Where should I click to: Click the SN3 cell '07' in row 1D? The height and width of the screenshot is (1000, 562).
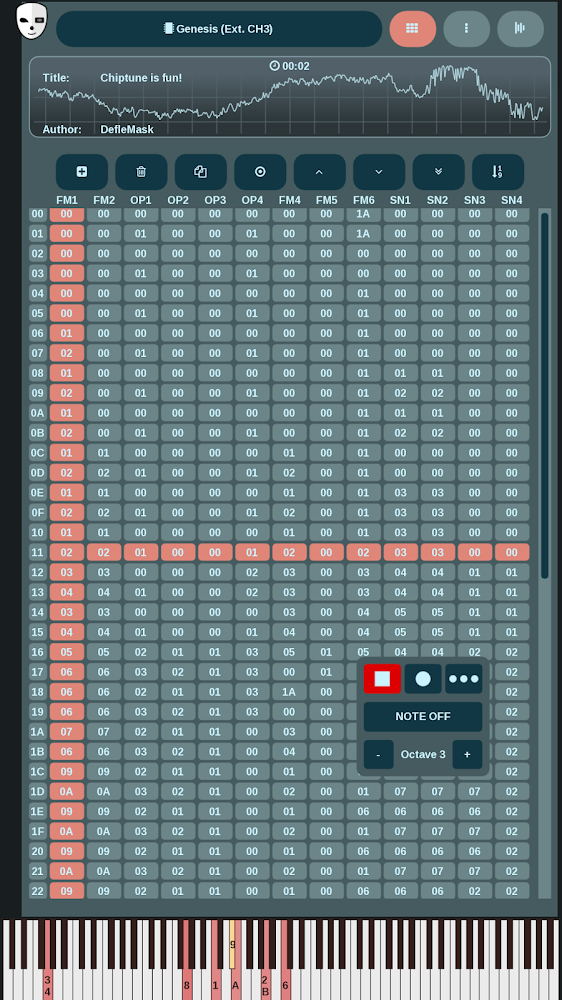(x=475, y=791)
